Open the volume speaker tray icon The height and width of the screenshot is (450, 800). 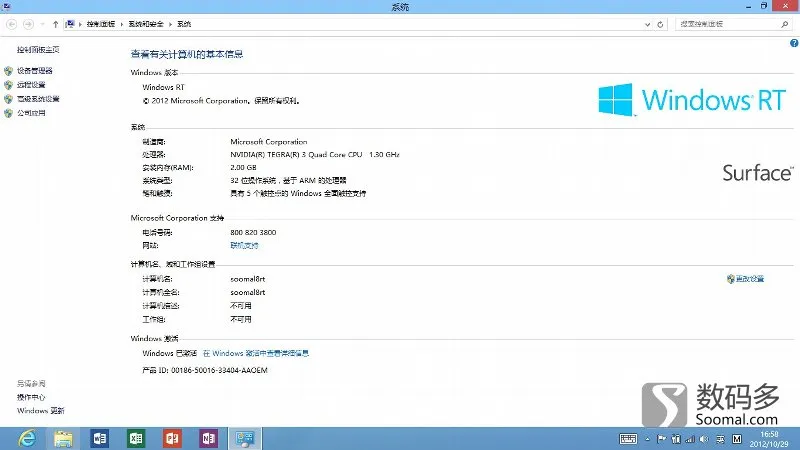(x=705, y=439)
